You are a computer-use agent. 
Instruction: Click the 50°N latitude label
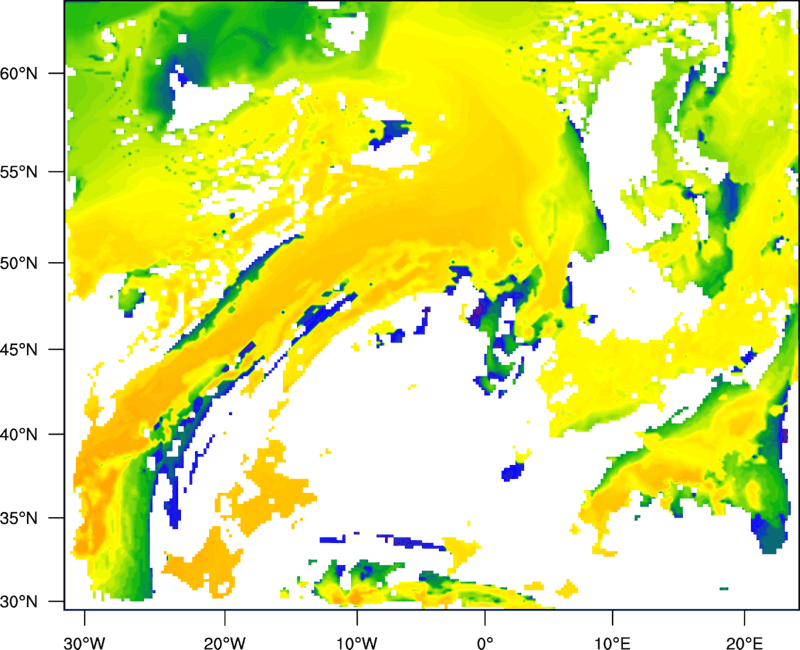point(19,263)
